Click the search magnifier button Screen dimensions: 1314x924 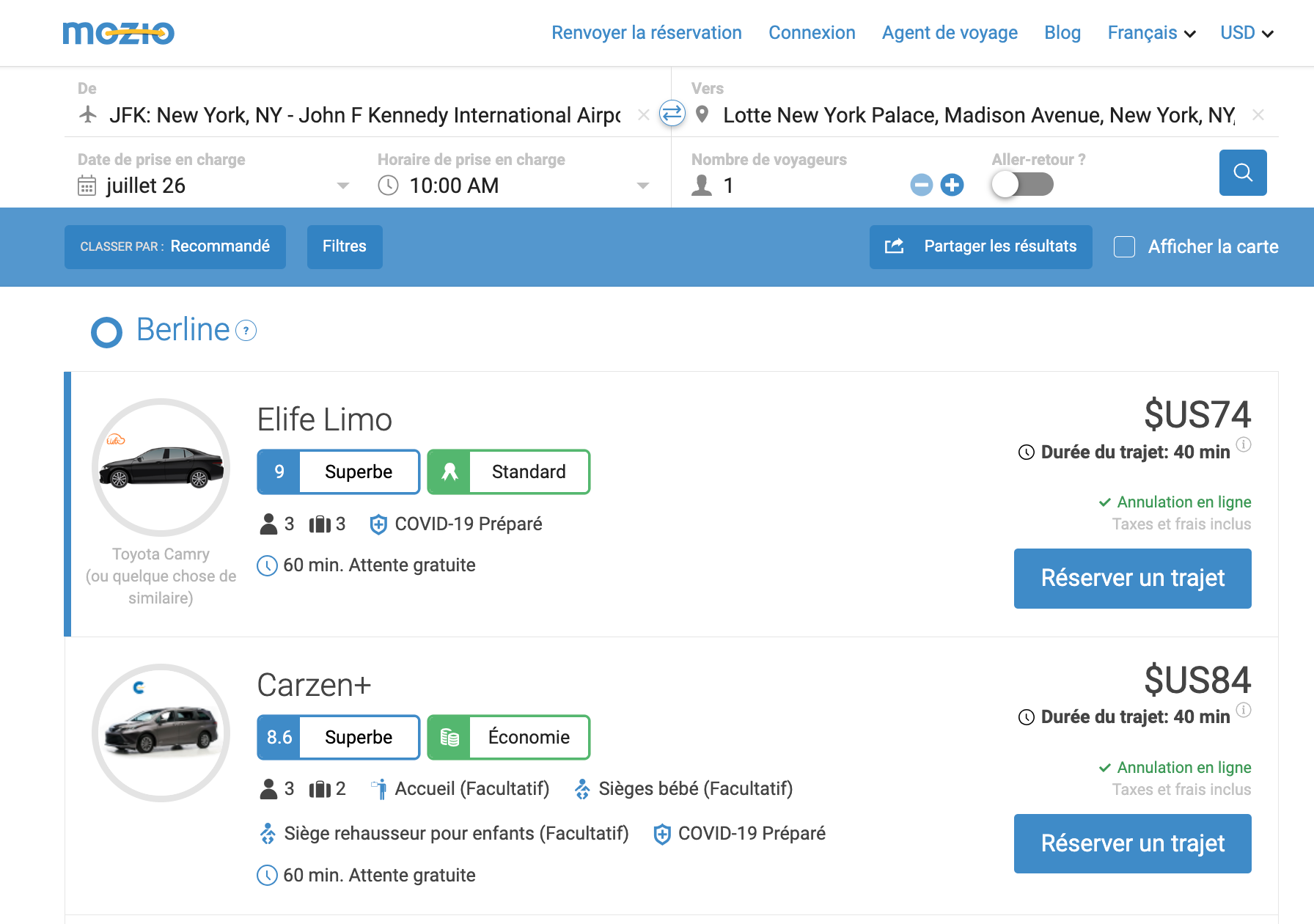tap(1243, 172)
